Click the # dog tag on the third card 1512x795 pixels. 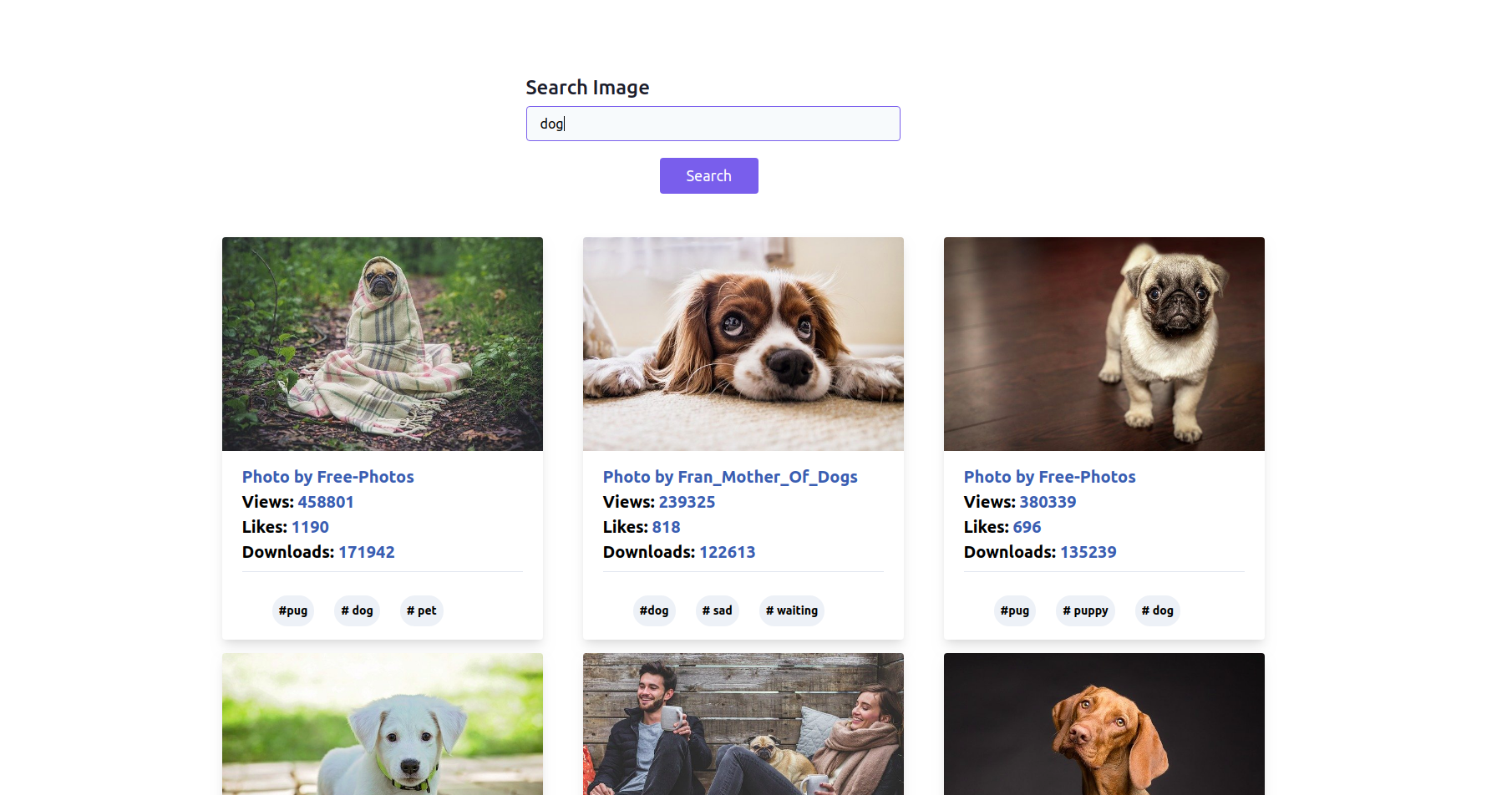(1158, 610)
